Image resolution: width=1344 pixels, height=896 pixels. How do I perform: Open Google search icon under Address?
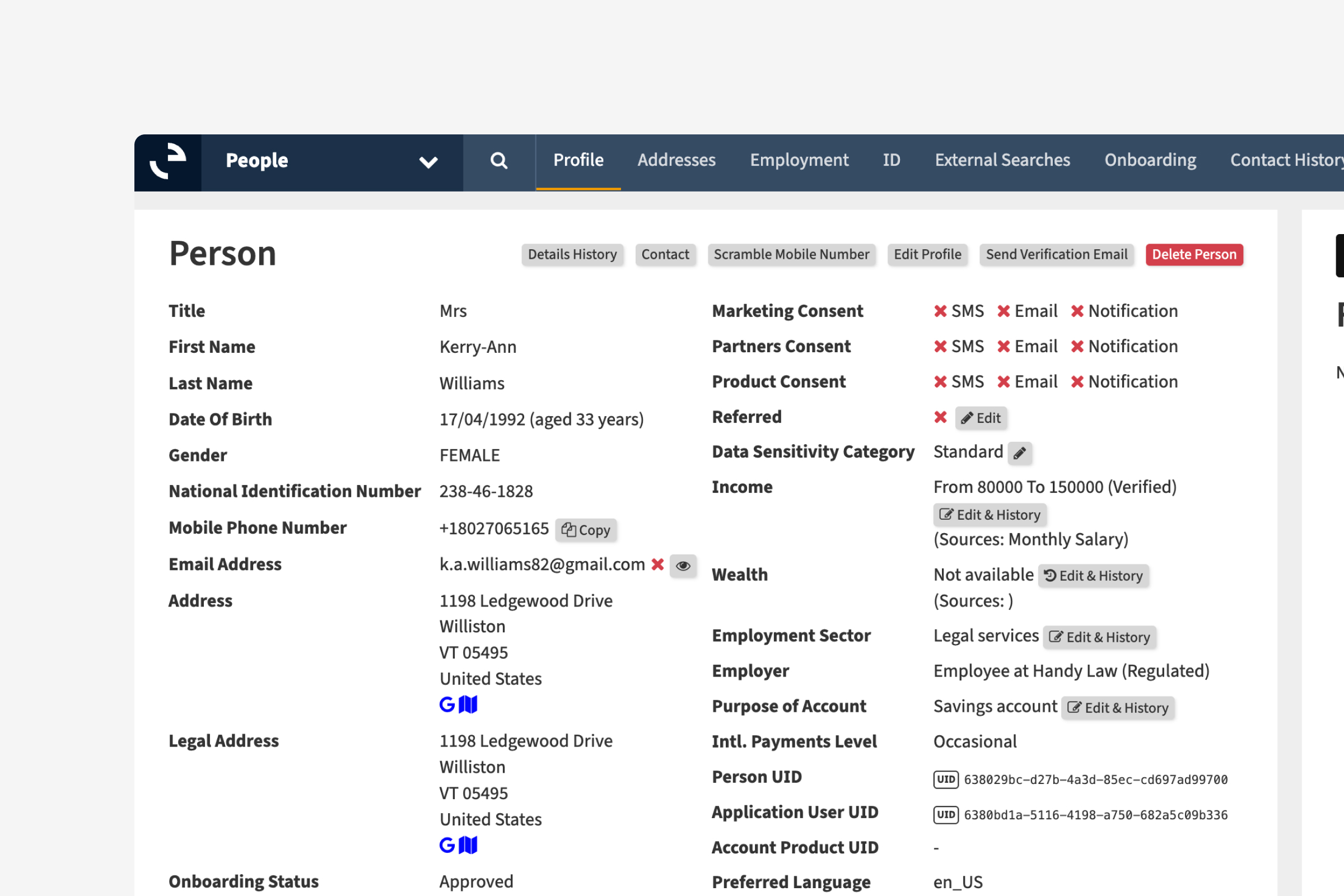447,704
